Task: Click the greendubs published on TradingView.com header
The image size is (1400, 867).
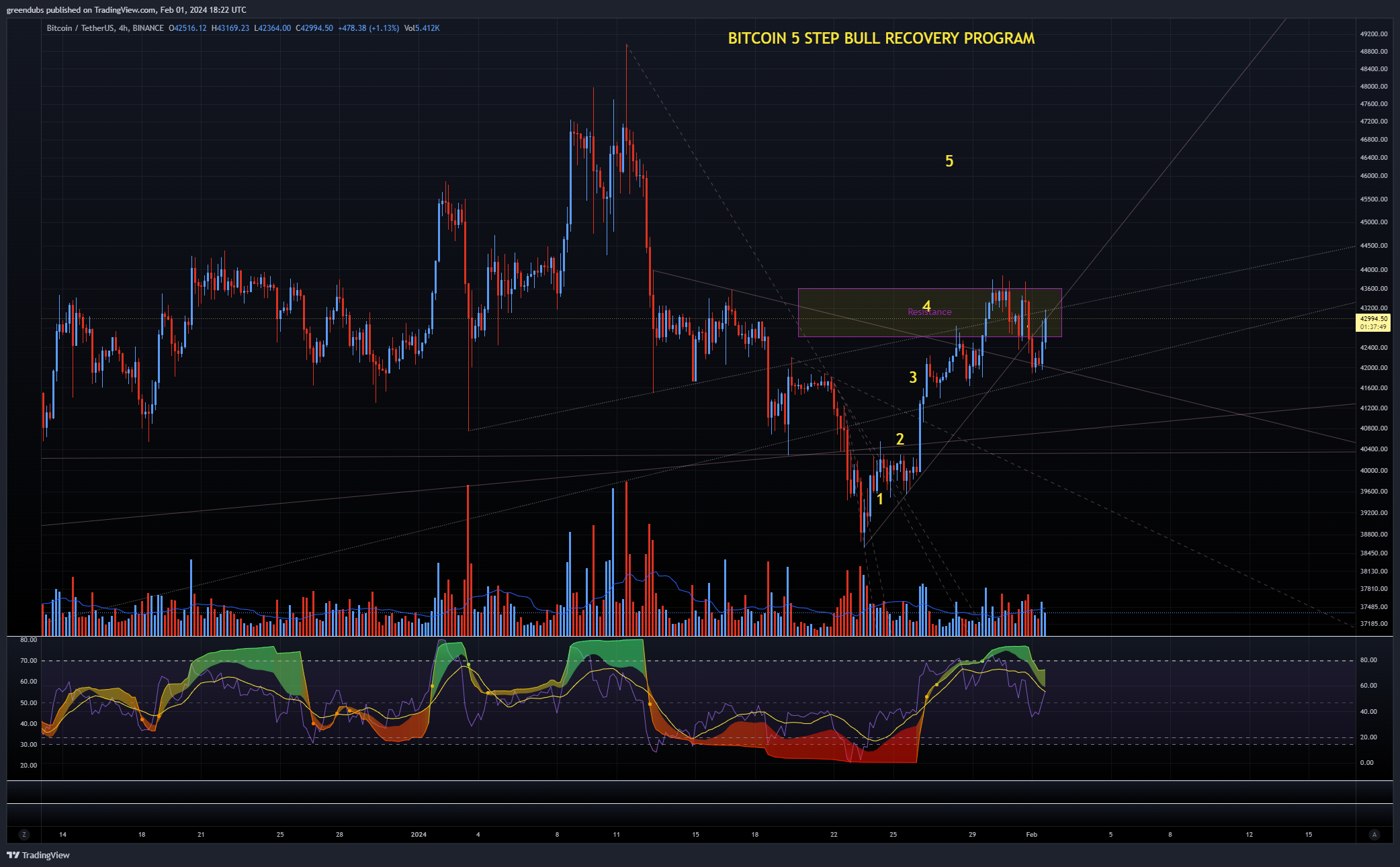Action: pyautogui.click(x=126, y=9)
